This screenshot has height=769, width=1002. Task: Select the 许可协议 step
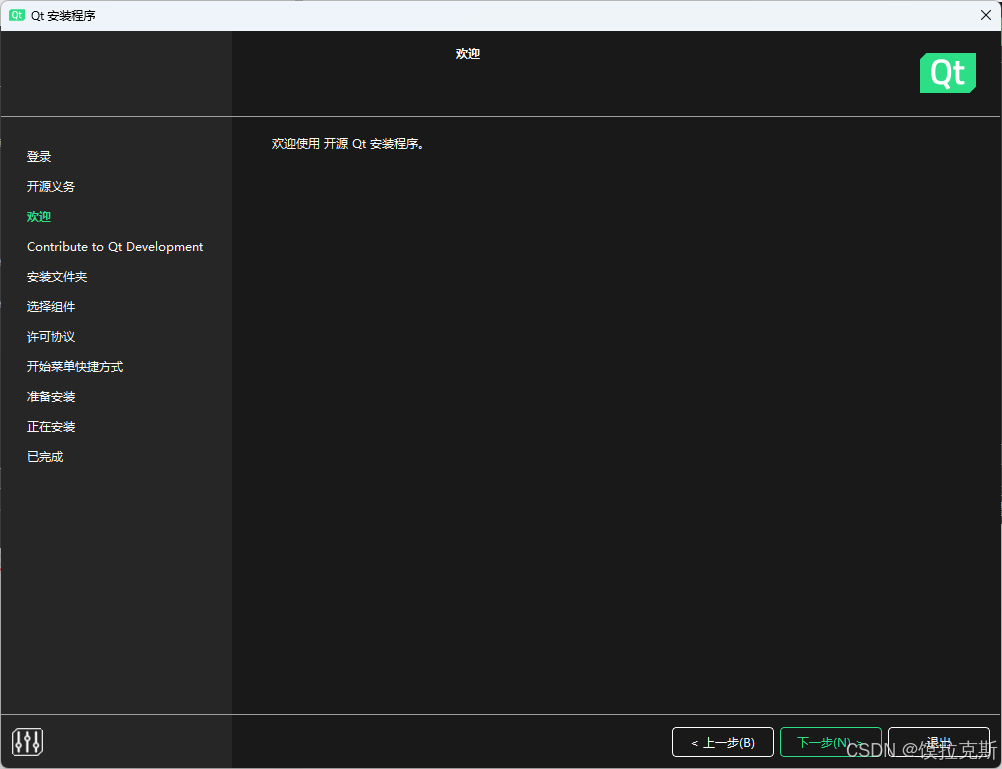click(x=51, y=337)
